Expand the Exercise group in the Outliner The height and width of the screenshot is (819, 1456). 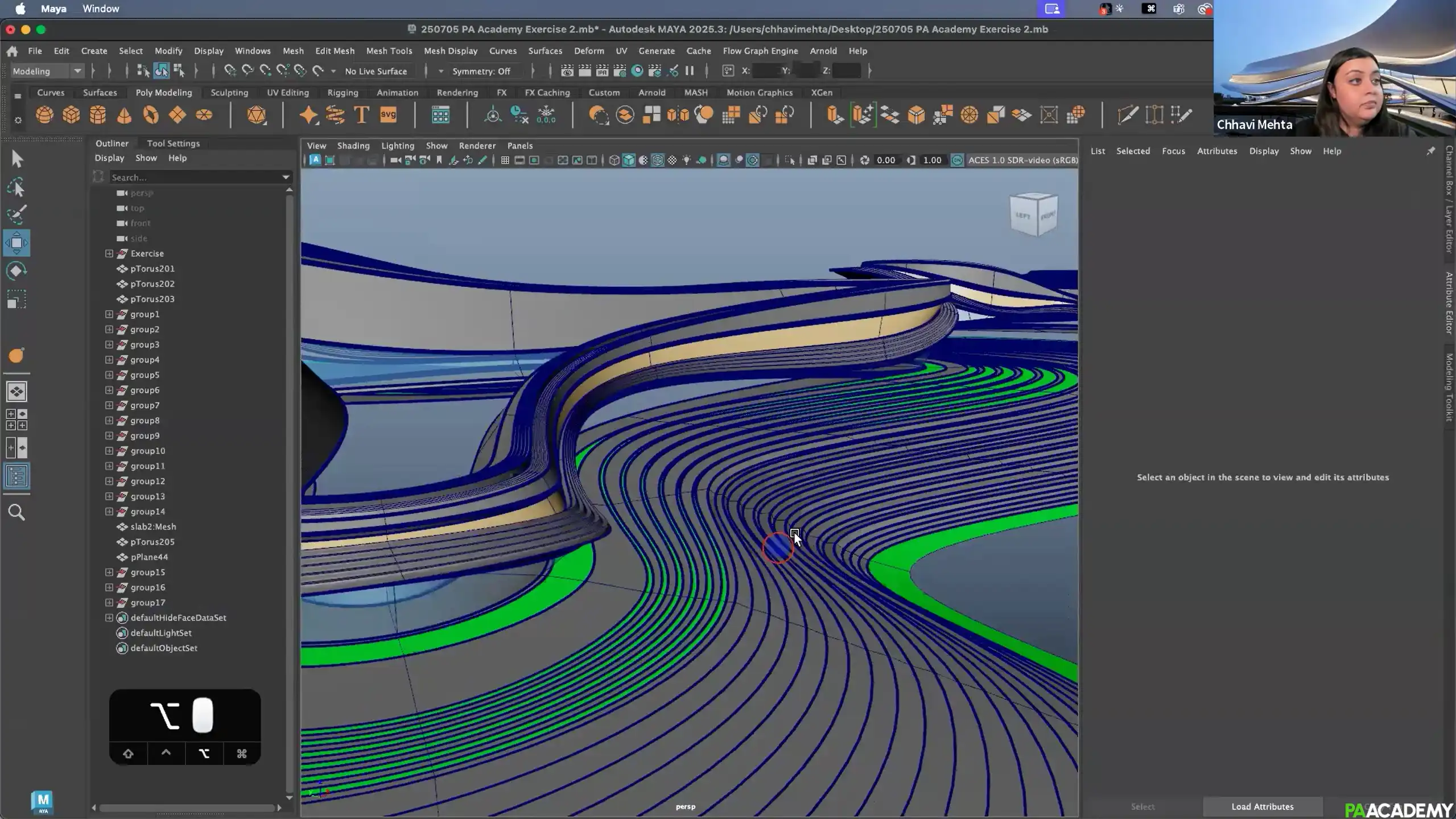pyautogui.click(x=109, y=253)
